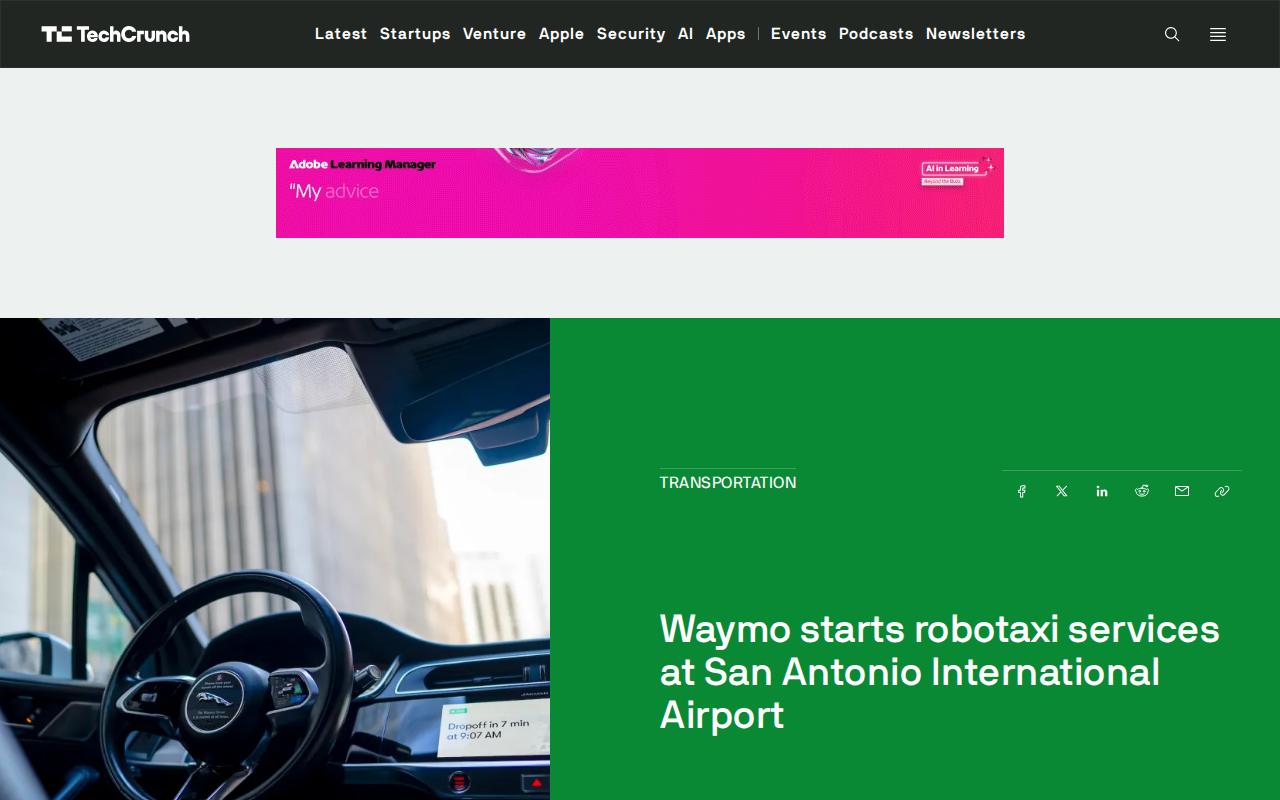Go to the Podcasts page
This screenshot has height=800, width=1280.
click(x=876, y=34)
